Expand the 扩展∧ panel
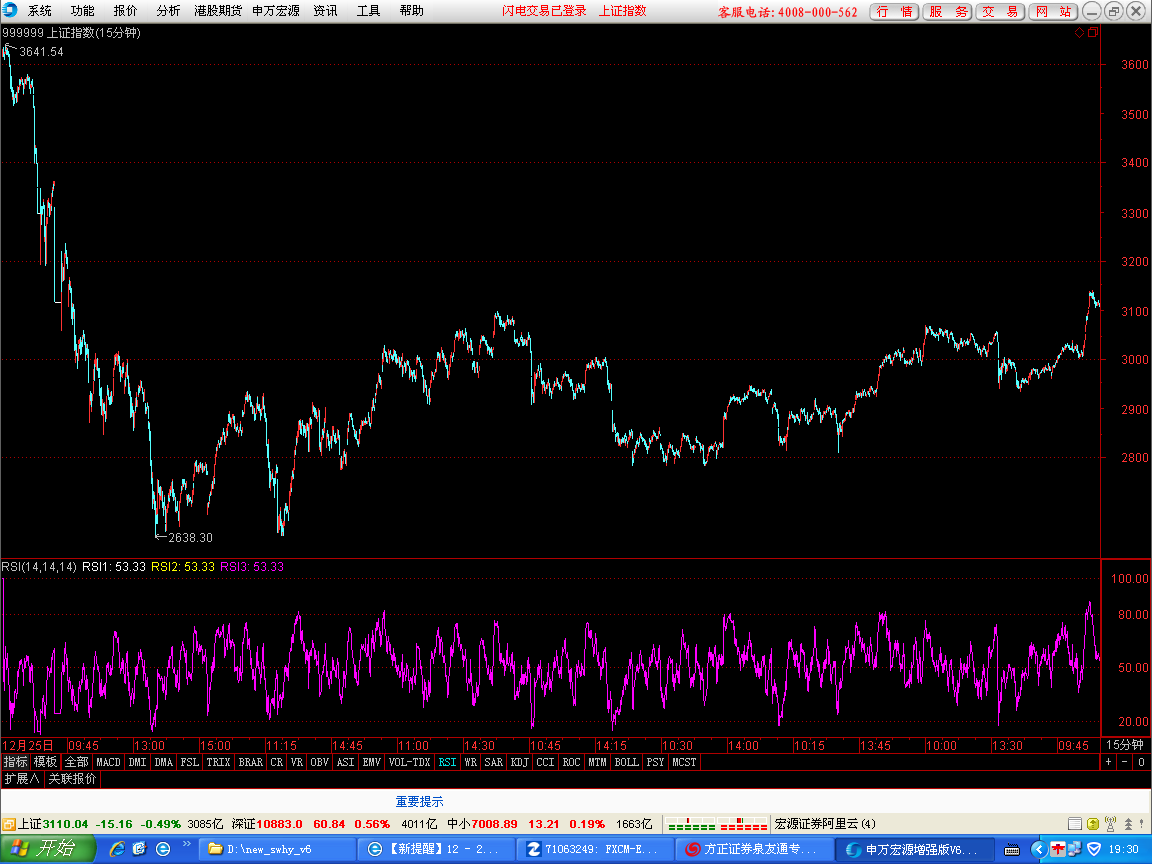Image resolution: width=1152 pixels, height=864 pixels. tap(22, 779)
